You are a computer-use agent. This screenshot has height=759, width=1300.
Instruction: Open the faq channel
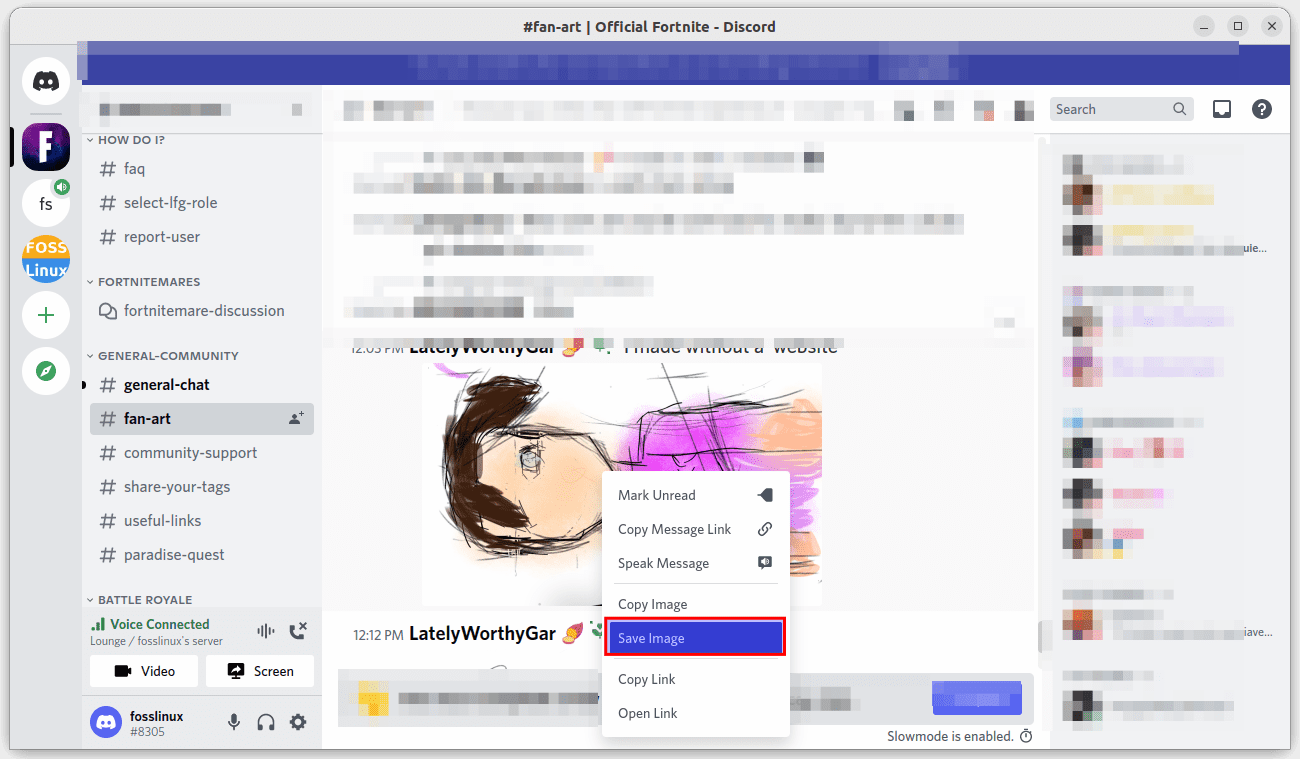tap(202, 169)
